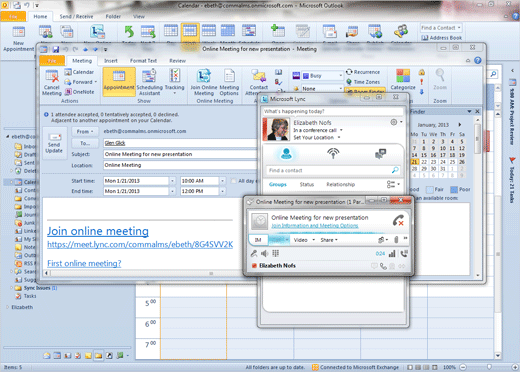Switch to the Format Text tab
Screen dimensions: 520x372
click(x=143, y=61)
